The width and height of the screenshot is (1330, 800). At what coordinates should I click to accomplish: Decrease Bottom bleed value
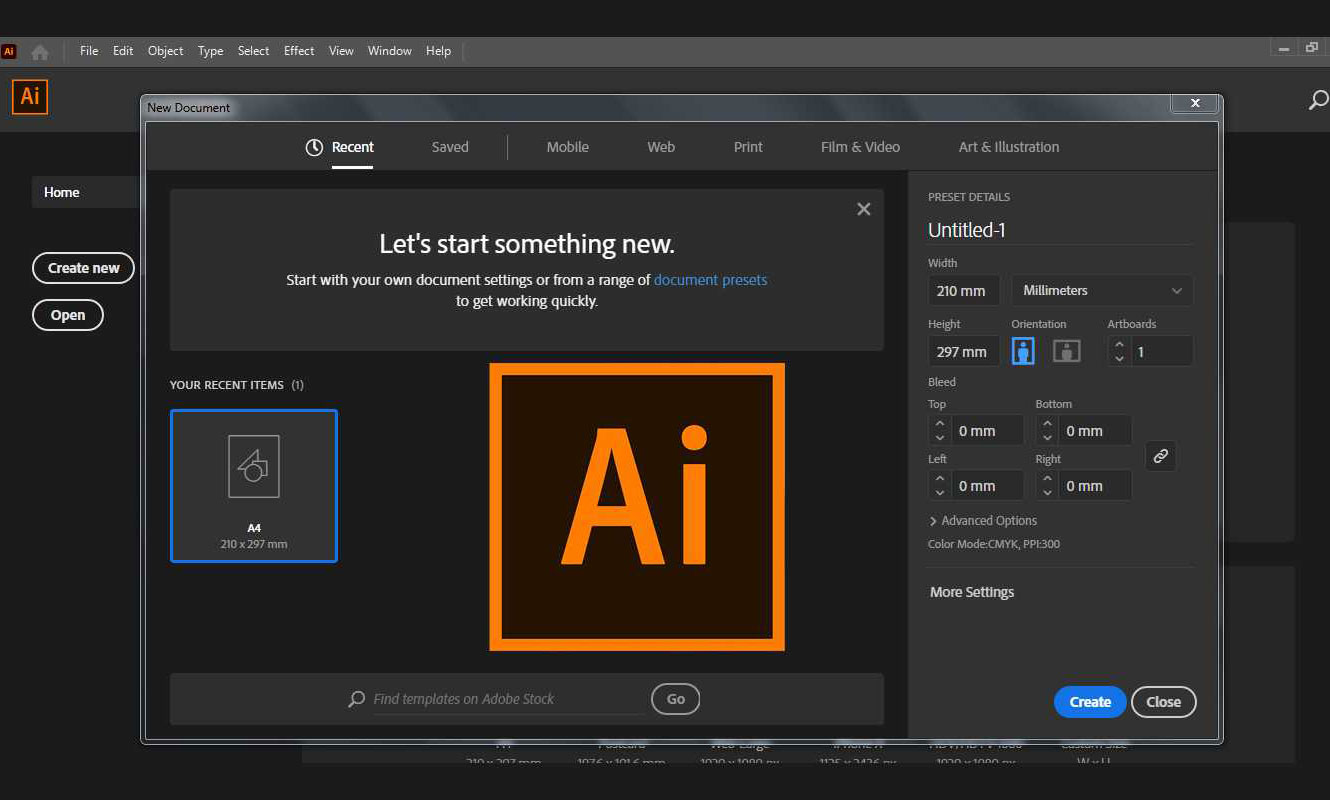[1047, 438]
